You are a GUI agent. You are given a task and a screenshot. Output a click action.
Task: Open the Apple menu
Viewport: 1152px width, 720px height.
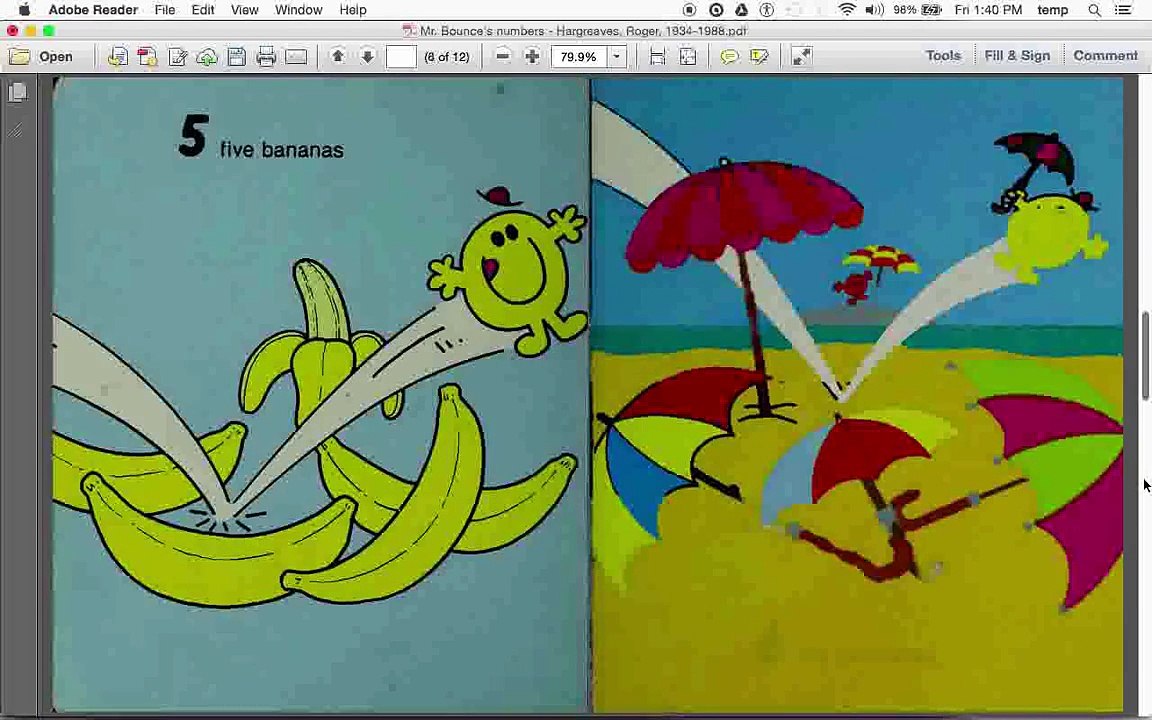[x=24, y=10]
